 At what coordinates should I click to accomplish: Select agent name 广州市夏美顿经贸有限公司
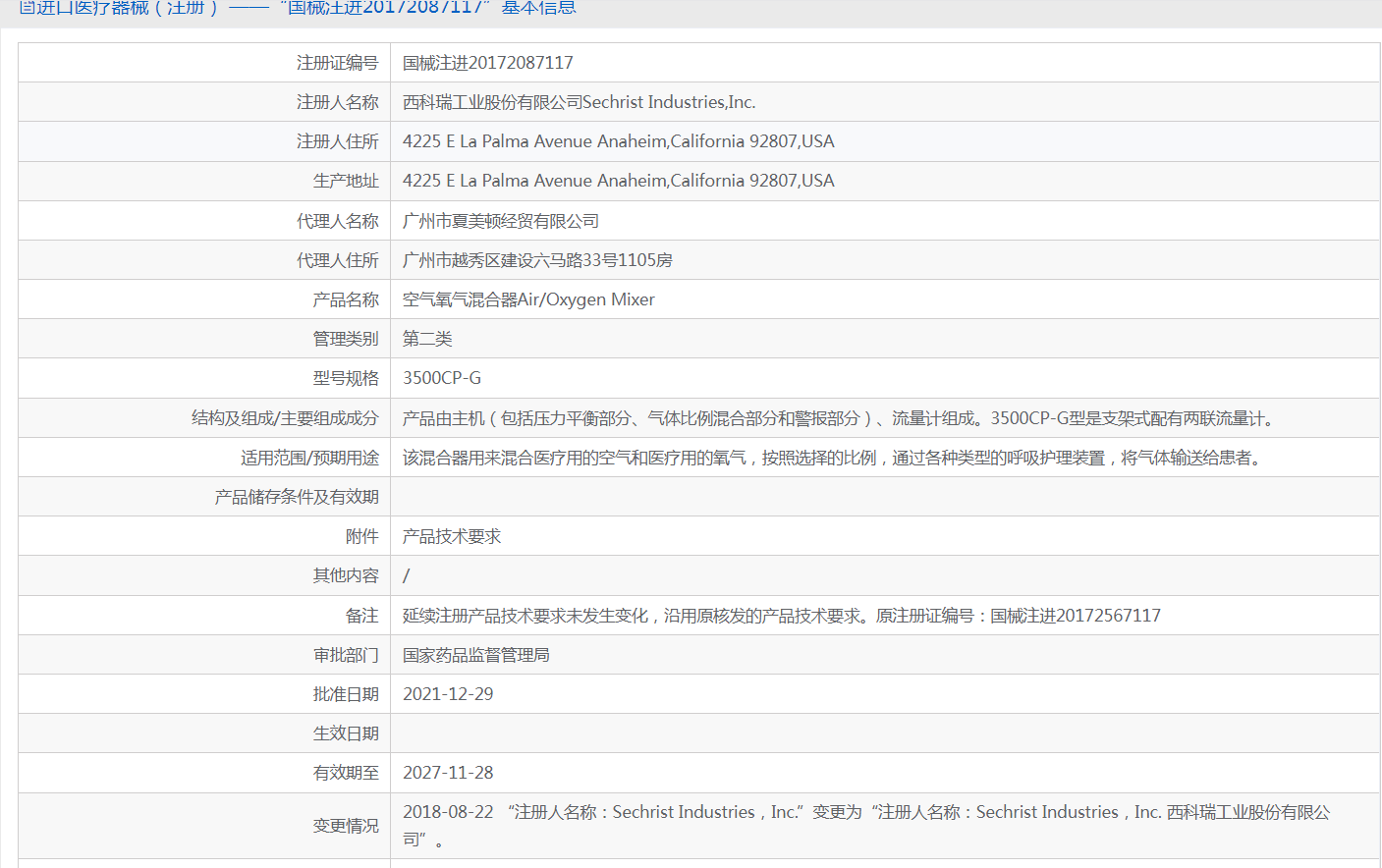[x=501, y=221]
